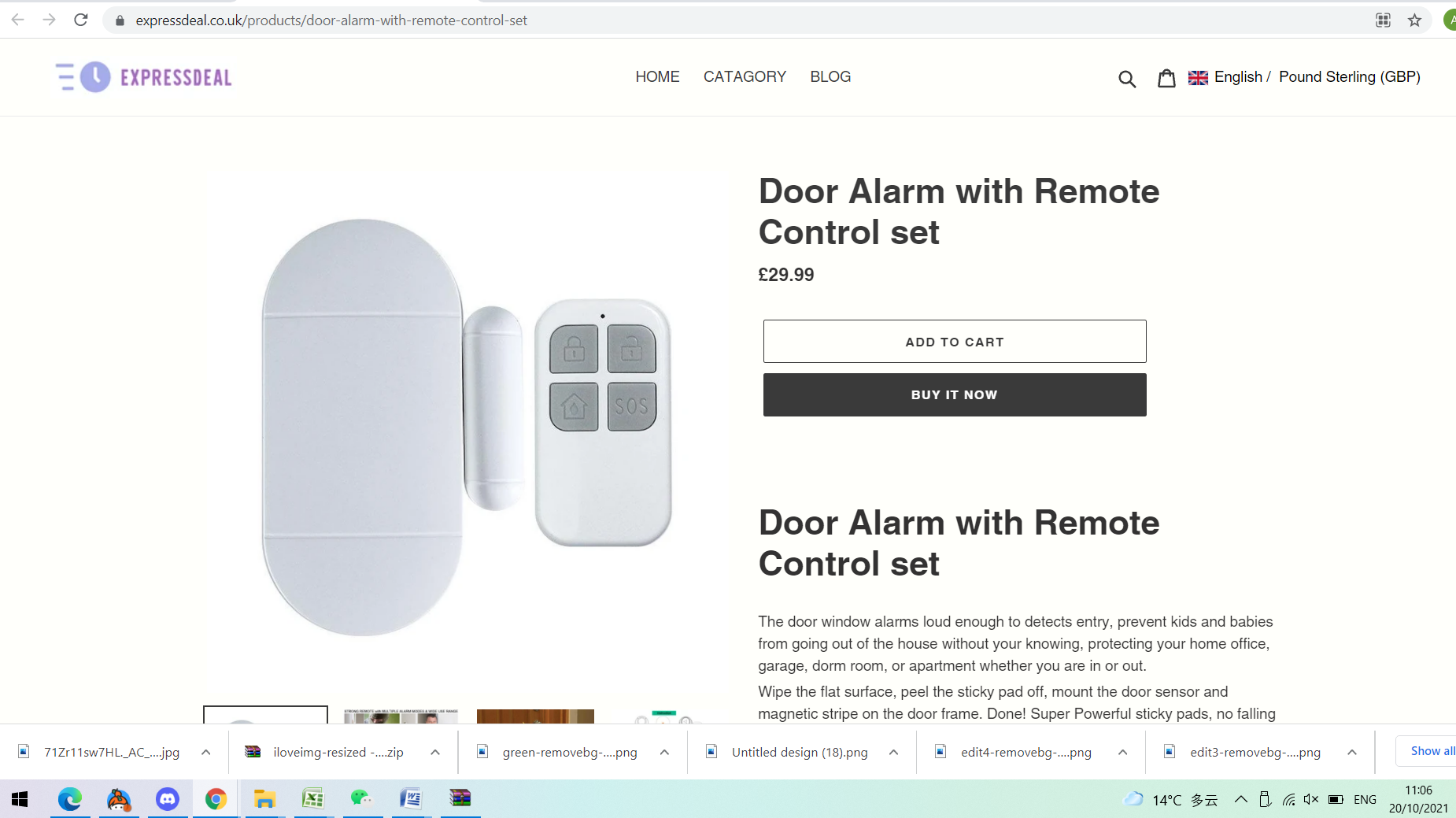1456x818 pixels.
Task: Click the ADD TO CART button
Action: point(955,342)
